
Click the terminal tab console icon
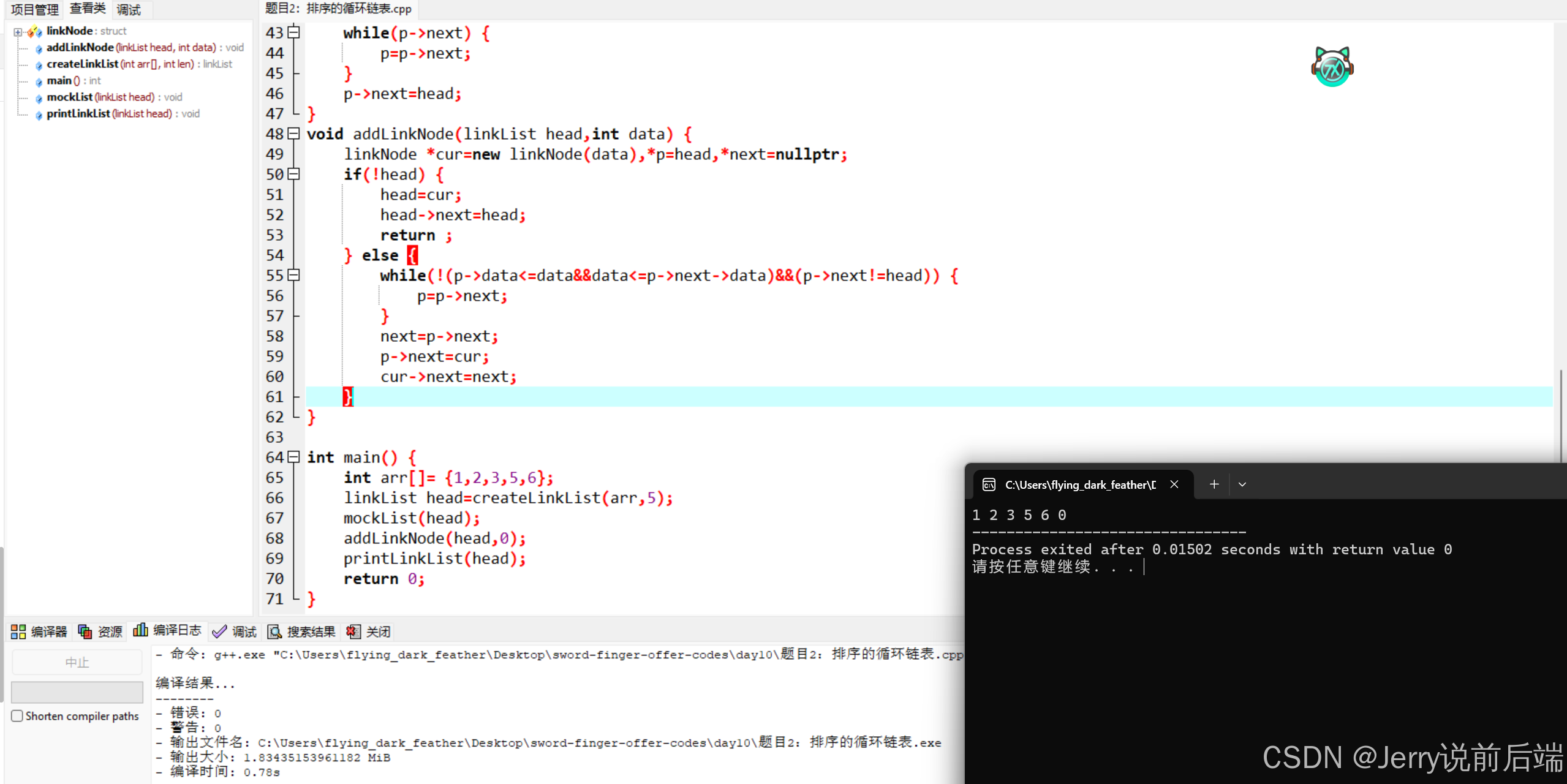[989, 484]
